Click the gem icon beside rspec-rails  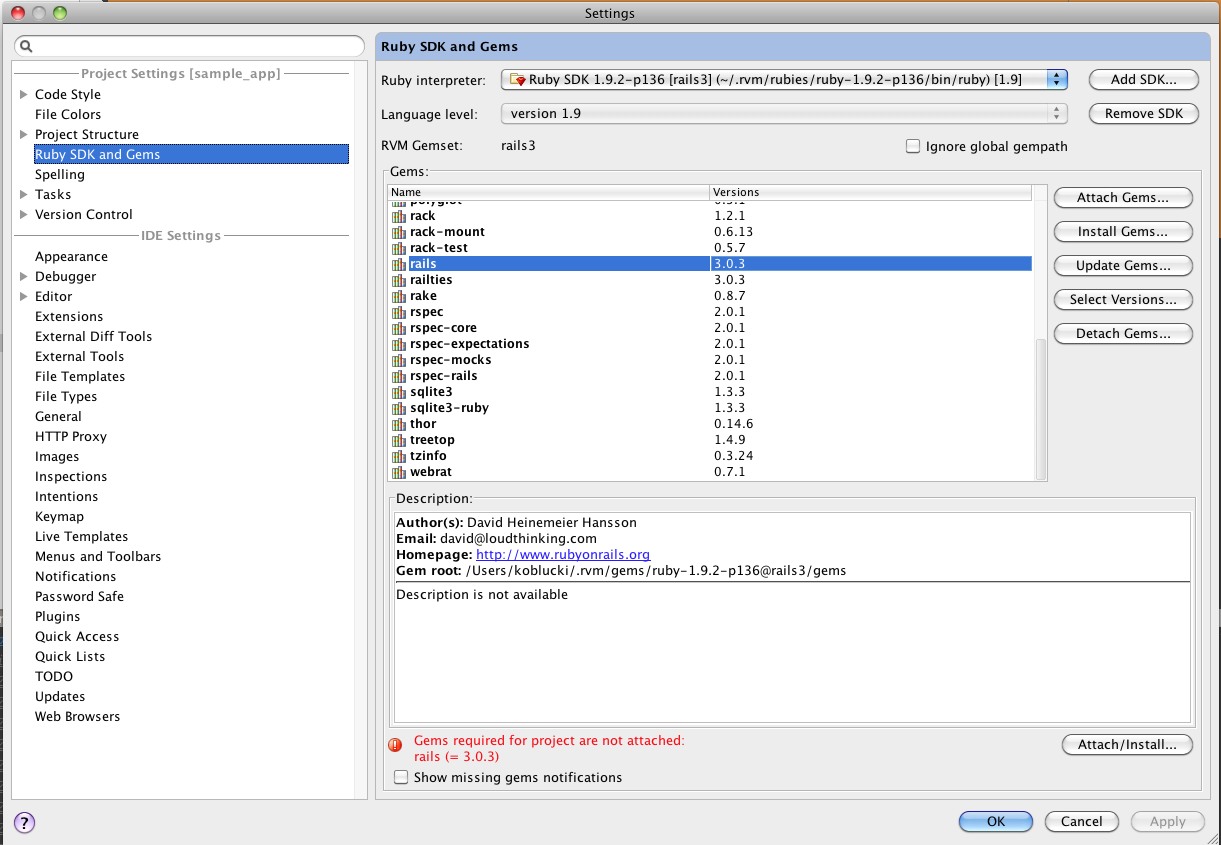coord(398,376)
